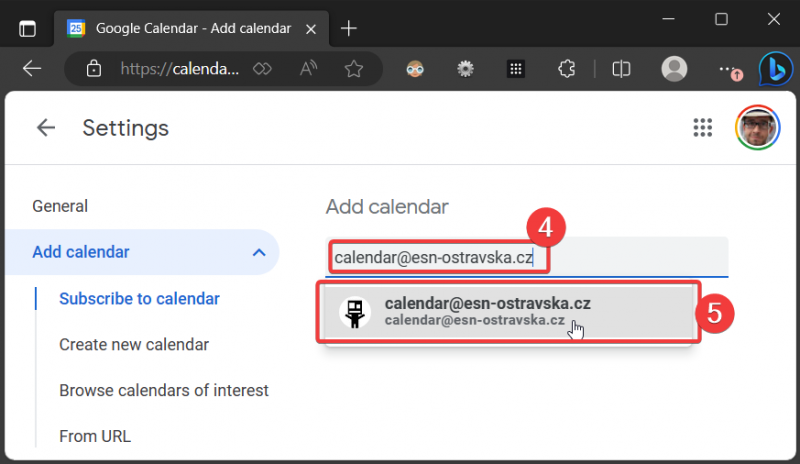Go back from Settings using arrow
Screen dimensions: 800x464
45,128
